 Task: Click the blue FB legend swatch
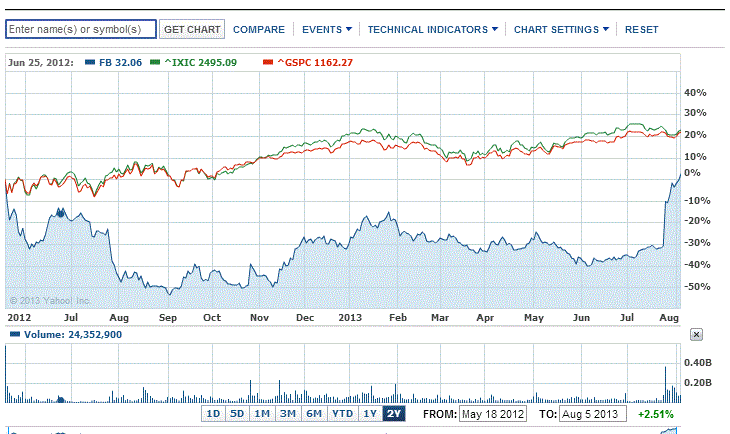click(x=90, y=62)
